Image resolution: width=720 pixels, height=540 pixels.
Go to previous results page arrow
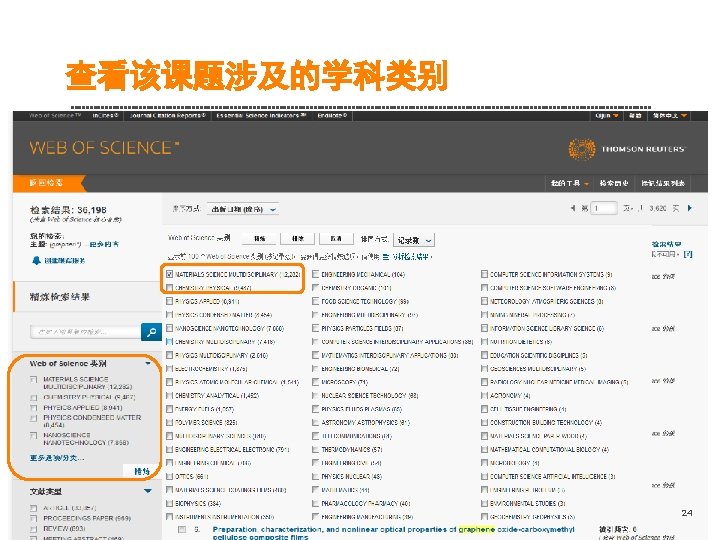573,208
